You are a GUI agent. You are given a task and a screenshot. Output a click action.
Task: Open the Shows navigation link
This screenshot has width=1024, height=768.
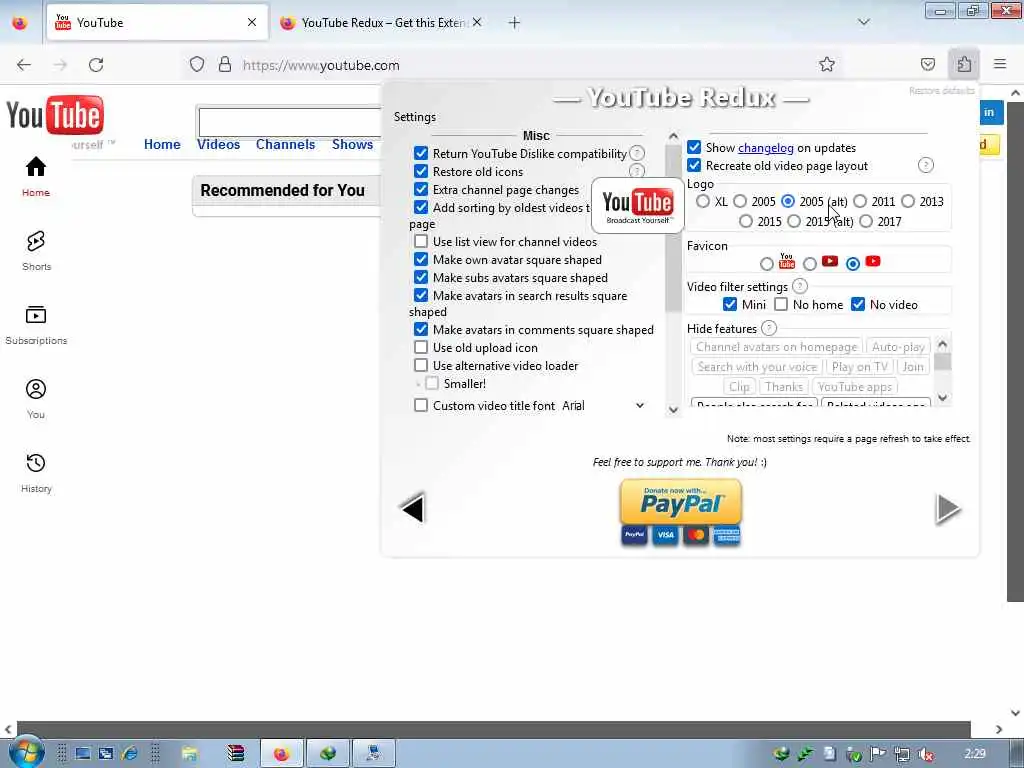tap(352, 144)
